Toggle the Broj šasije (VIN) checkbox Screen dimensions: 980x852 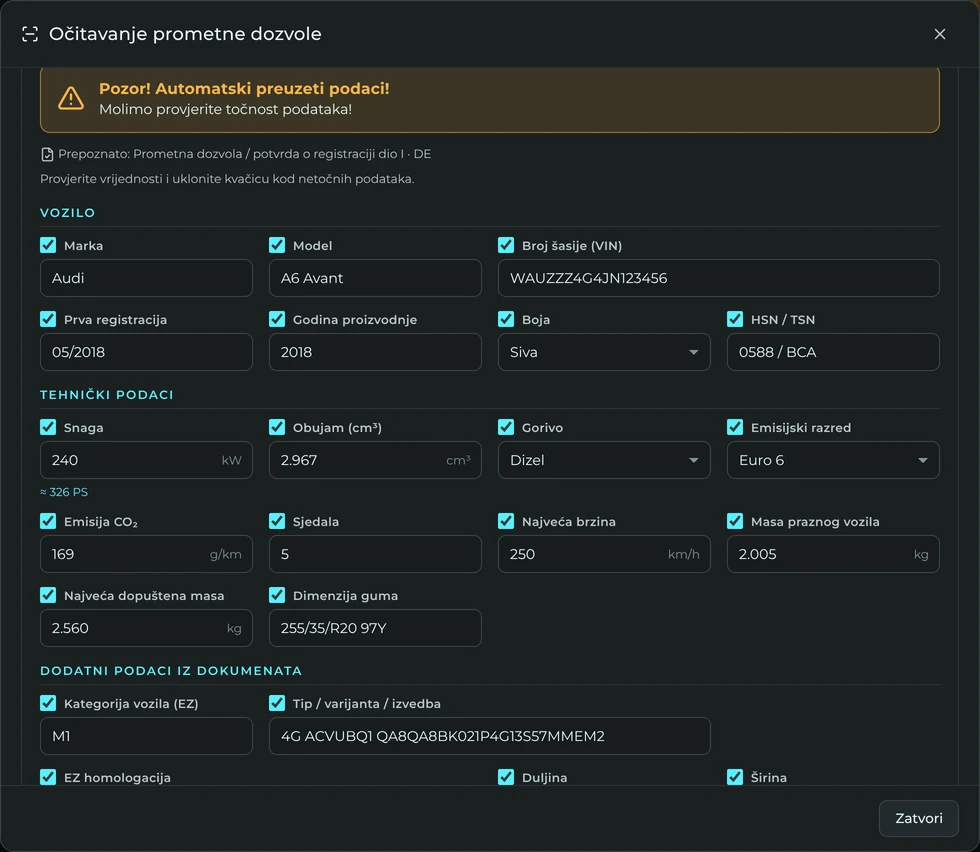pos(506,245)
